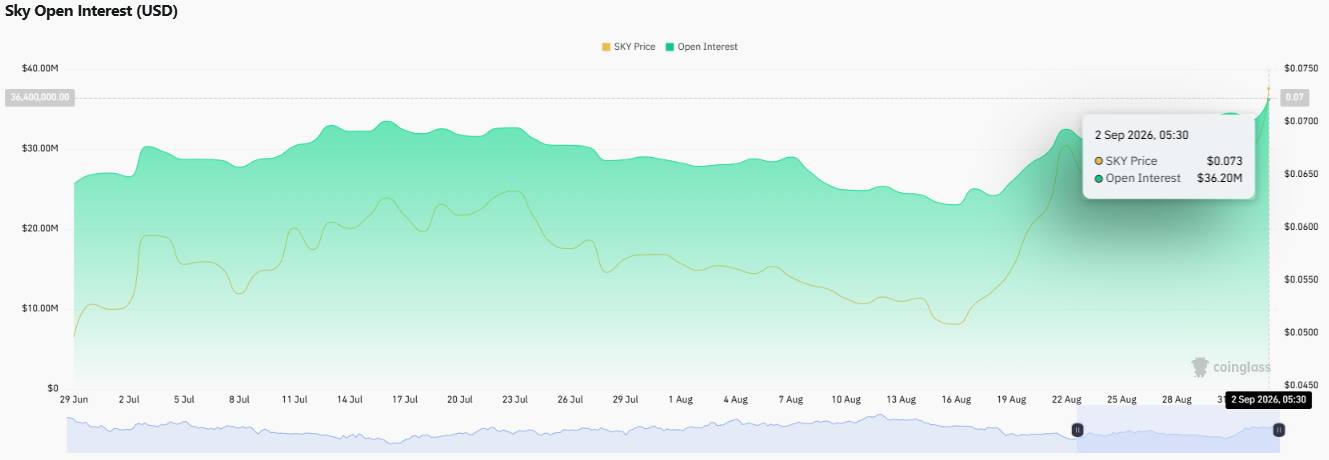Click the tooltip SKY Price $0.073 row
Image resolution: width=1329 pixels, height=460 pixels.
click(x=1168, y=161)
